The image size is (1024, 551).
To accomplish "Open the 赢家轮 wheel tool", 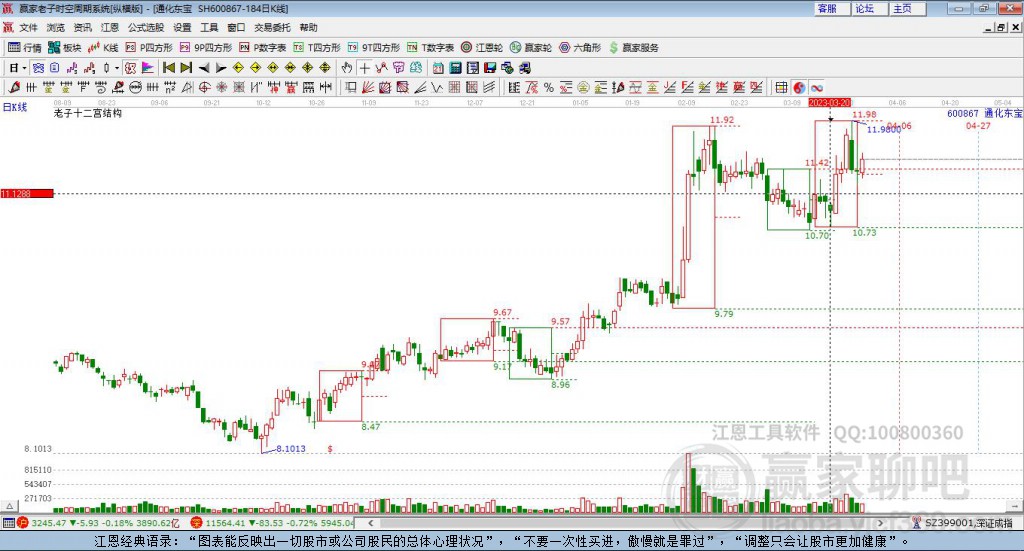I will pyautogui.click(x=530, y=48).
